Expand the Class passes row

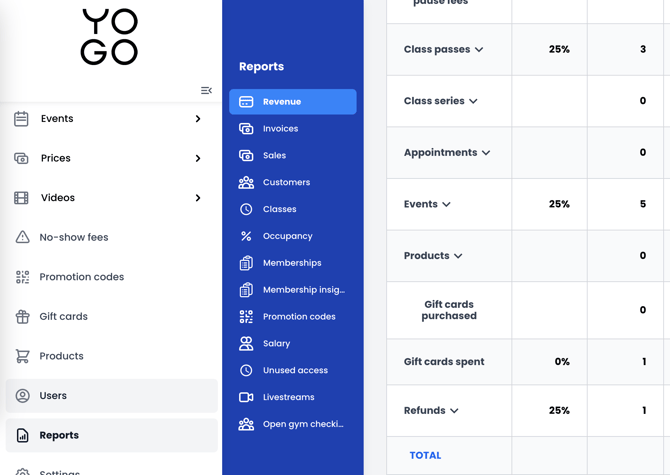click(x=479, y=50)
